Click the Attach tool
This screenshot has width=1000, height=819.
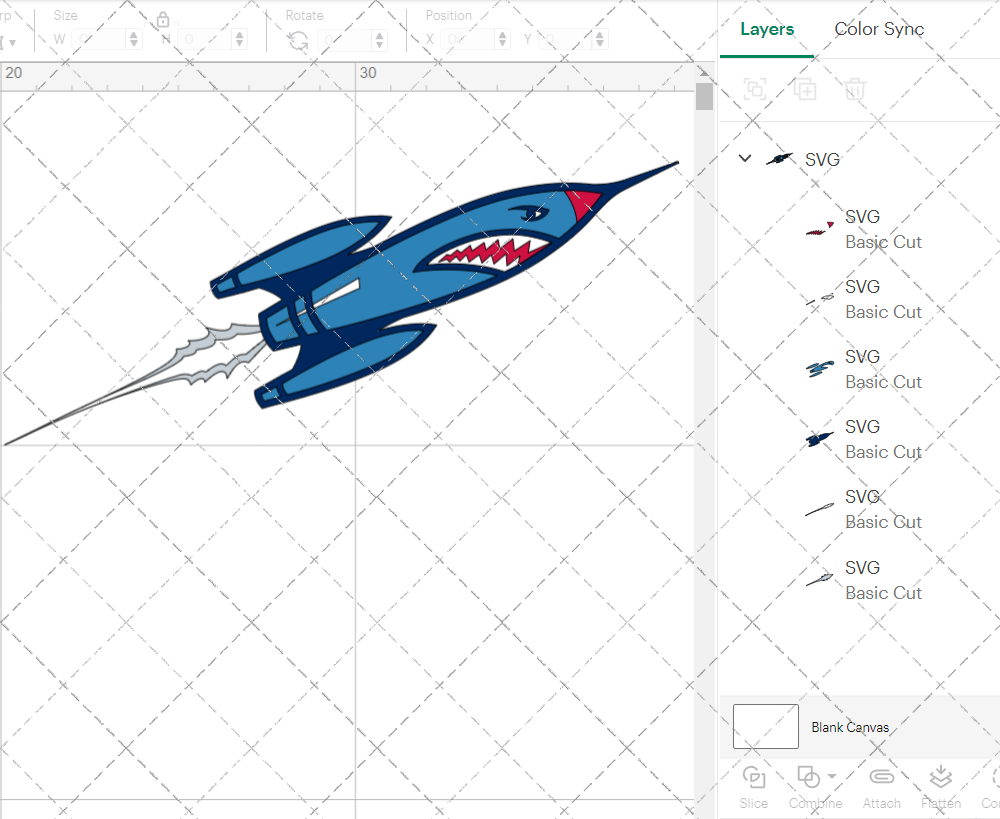point(881,787)
